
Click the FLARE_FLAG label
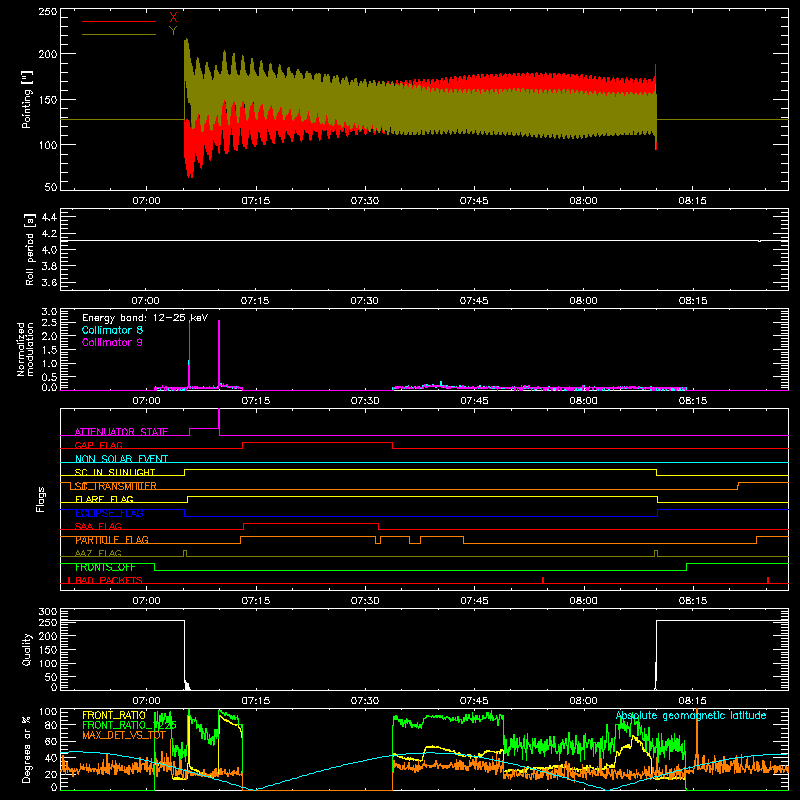click(104, 499)
